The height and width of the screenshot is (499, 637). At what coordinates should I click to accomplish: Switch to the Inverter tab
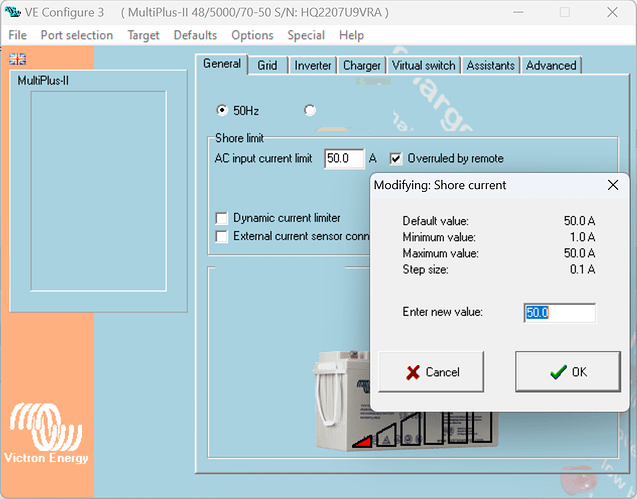313,65
